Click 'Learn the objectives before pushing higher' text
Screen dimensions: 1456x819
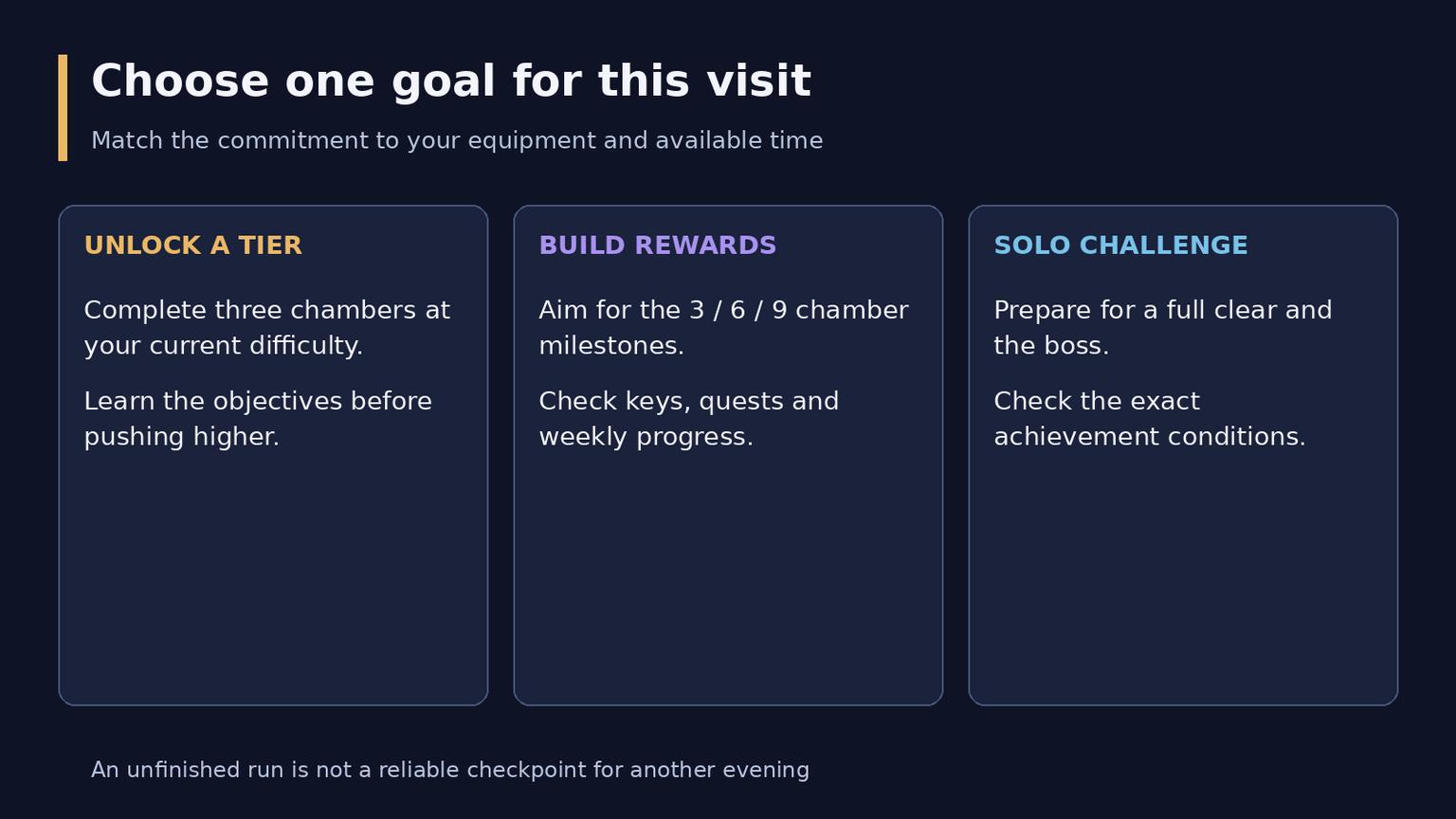coord(258,419)
